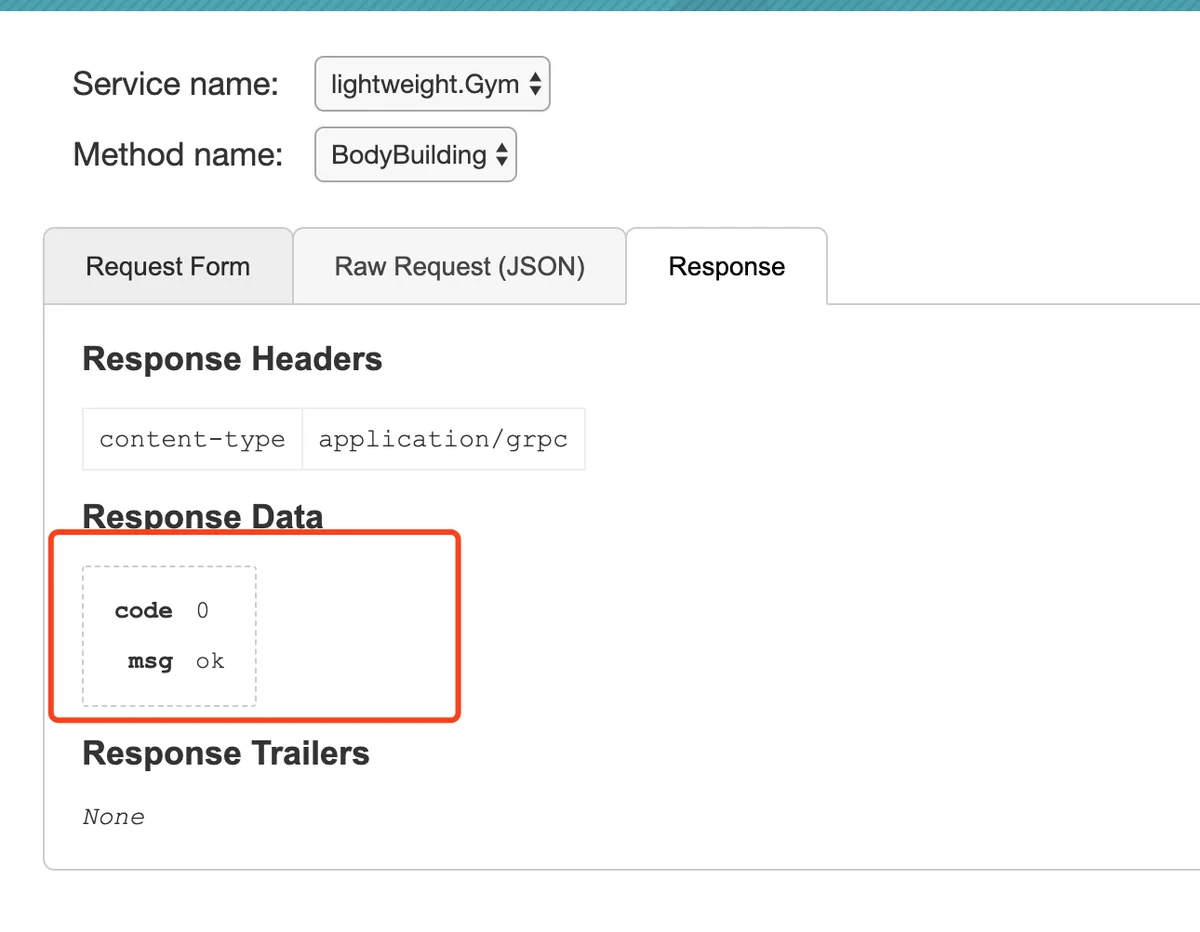Select the Method name label
This screenshot has width=1200, height=932.
coord(178,155)
